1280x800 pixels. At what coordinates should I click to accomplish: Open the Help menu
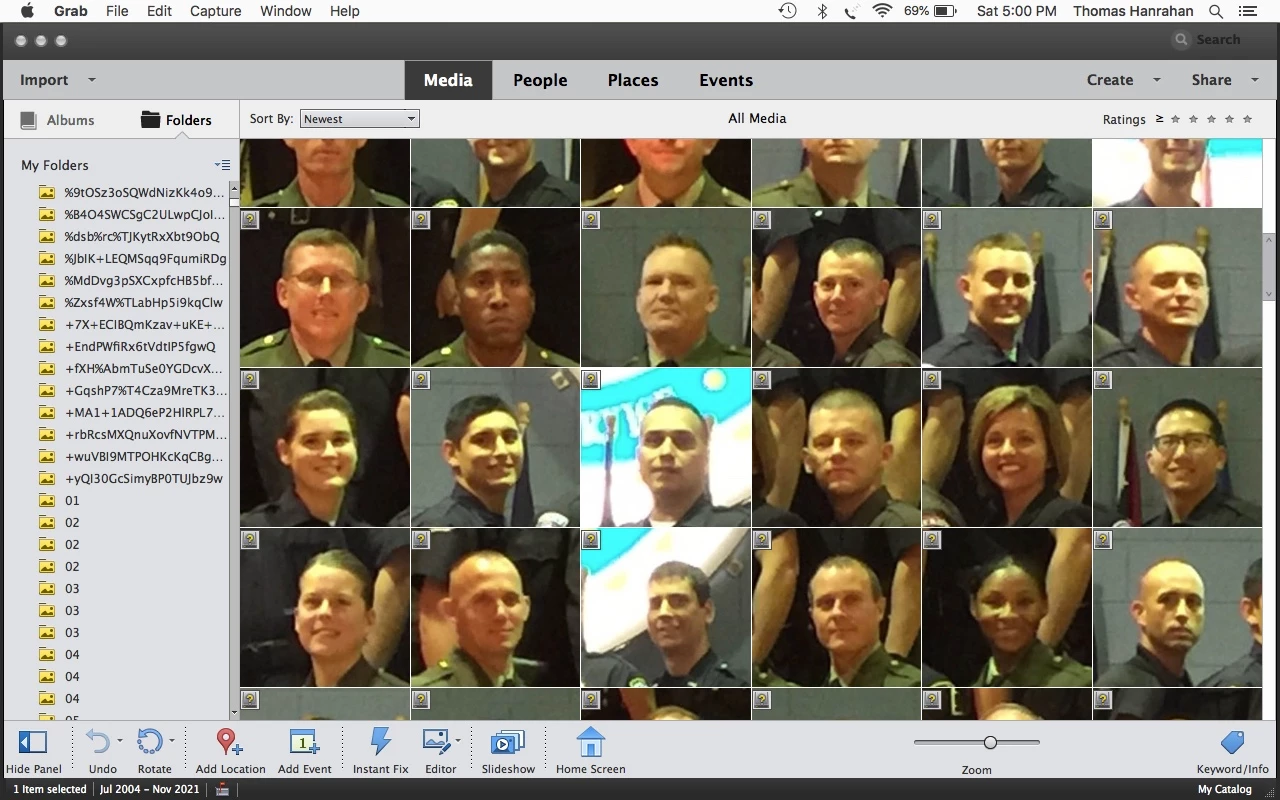pos(345,11)
